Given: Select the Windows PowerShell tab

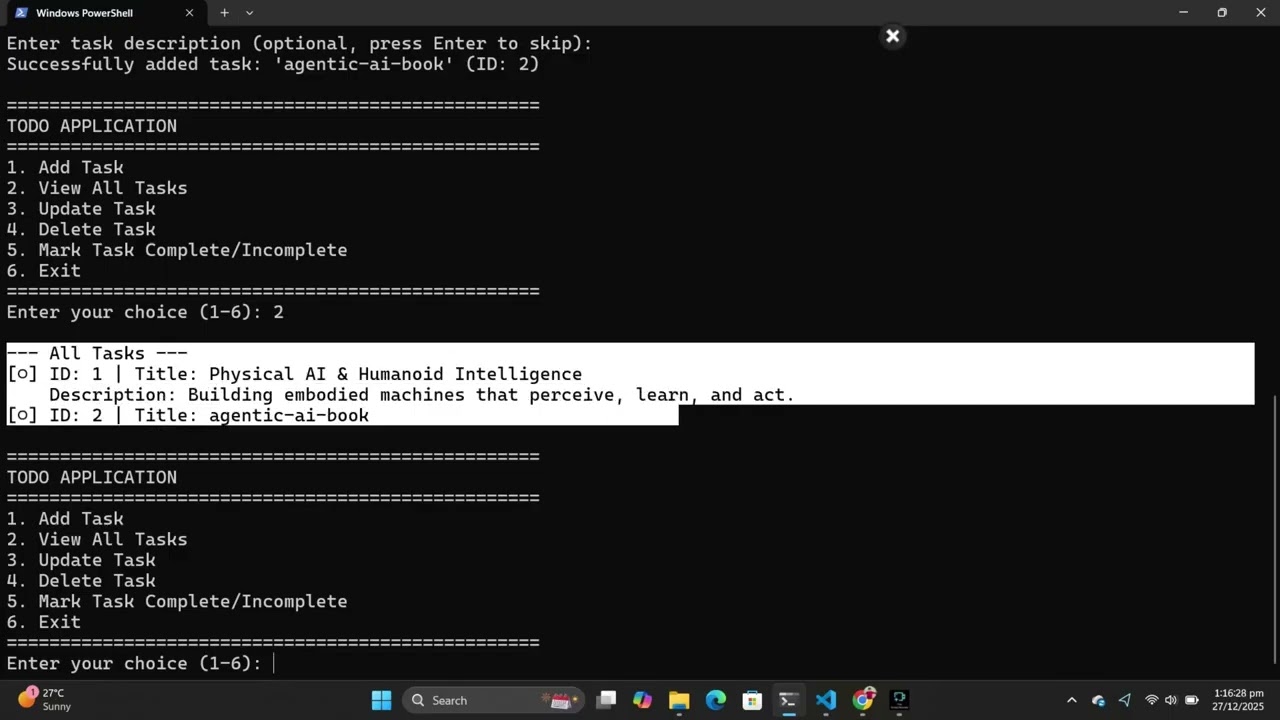Looking at the screenshot, I should pos(105,13).
